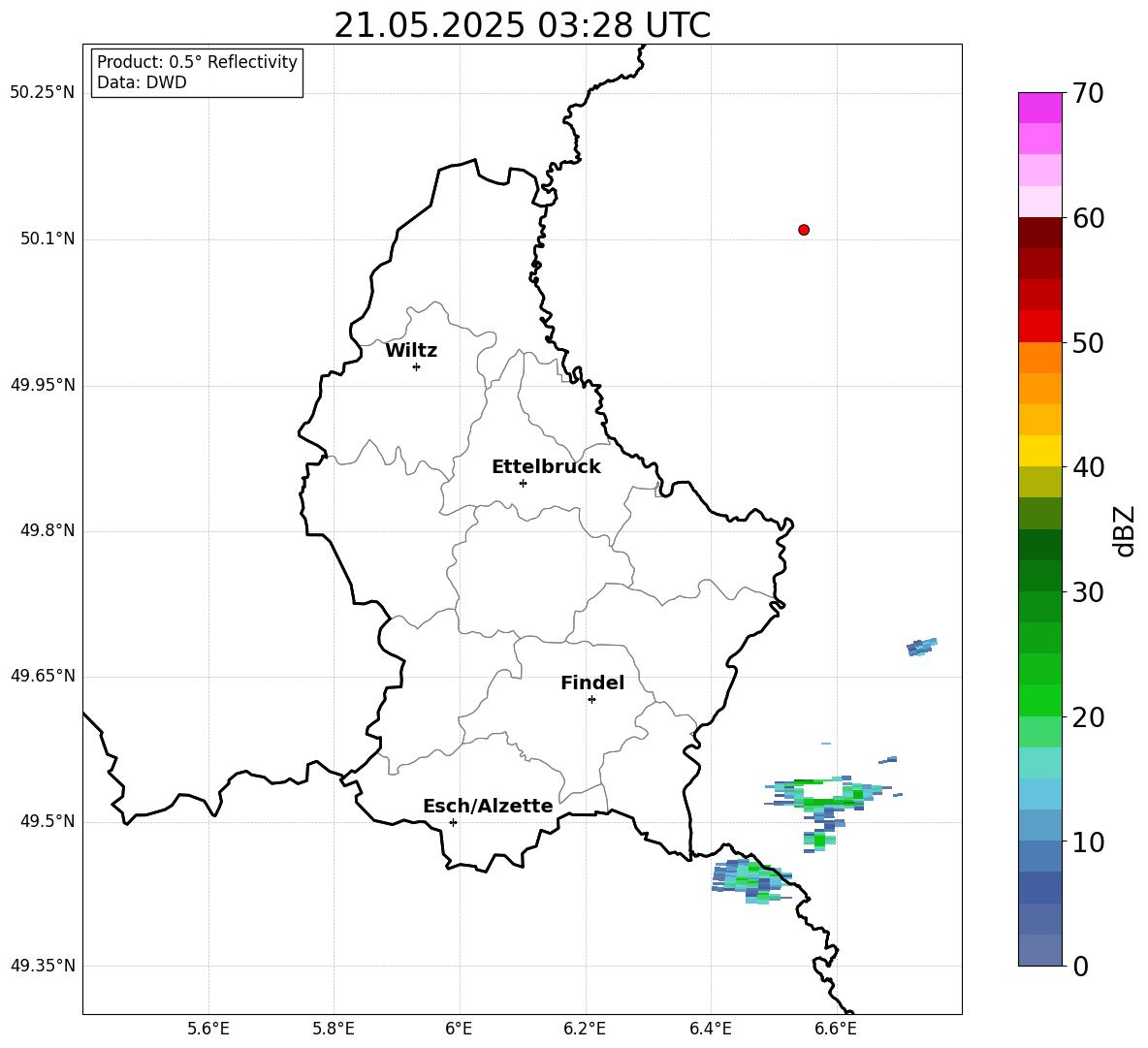This screenshot has height=1048, width=1148.
Task: Click the 6°E longitude label
Action: [x=459, y=1029]
